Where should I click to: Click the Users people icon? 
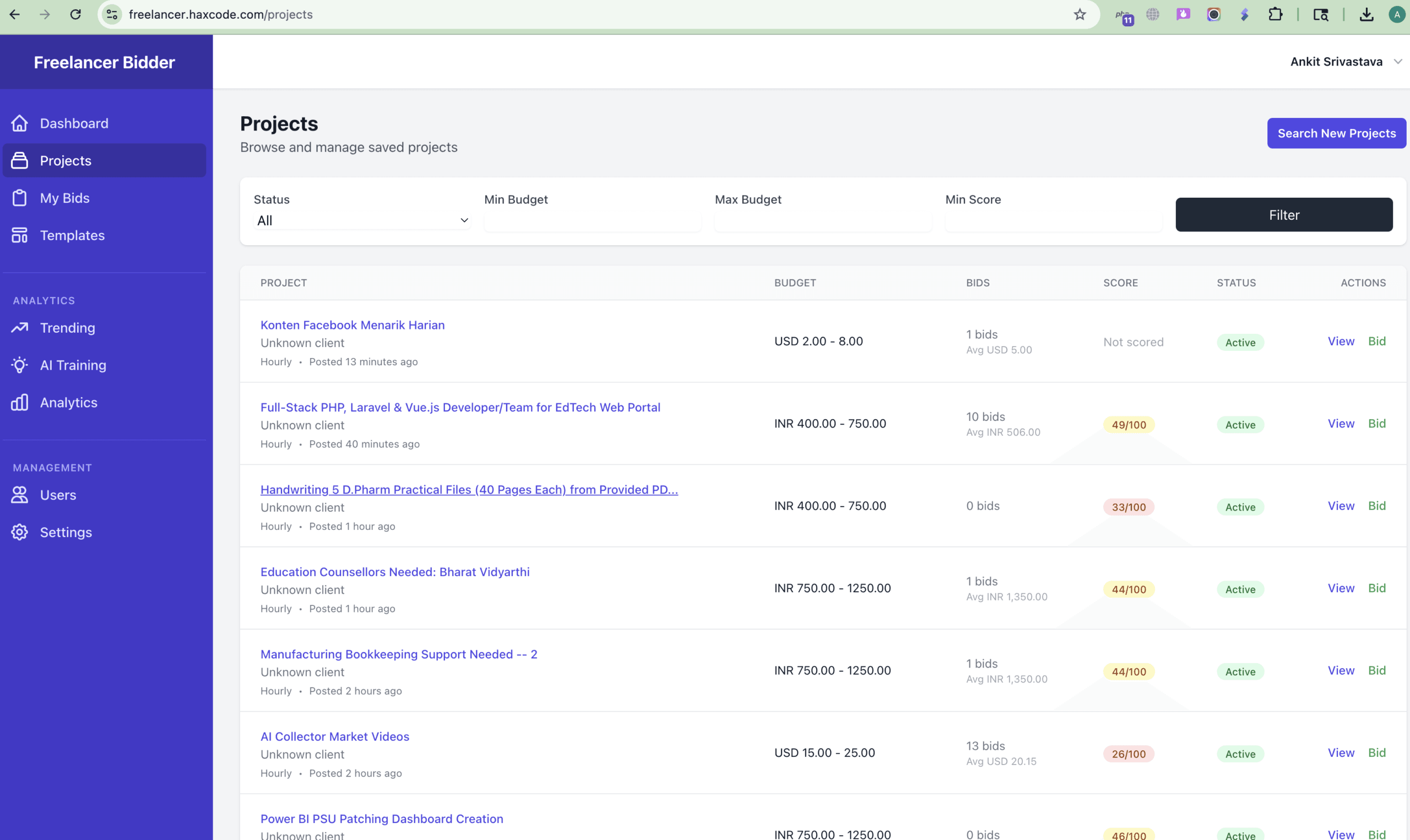[19, 495]
